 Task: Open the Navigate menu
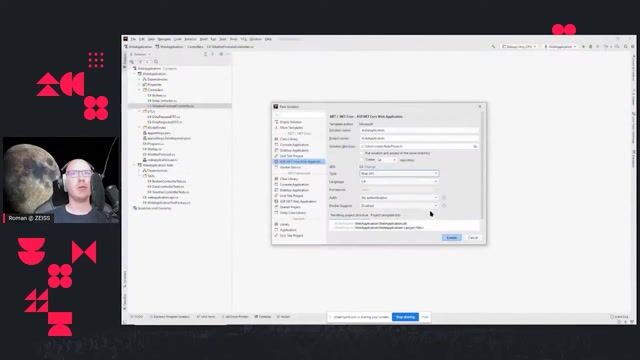(x=164, y=39)
